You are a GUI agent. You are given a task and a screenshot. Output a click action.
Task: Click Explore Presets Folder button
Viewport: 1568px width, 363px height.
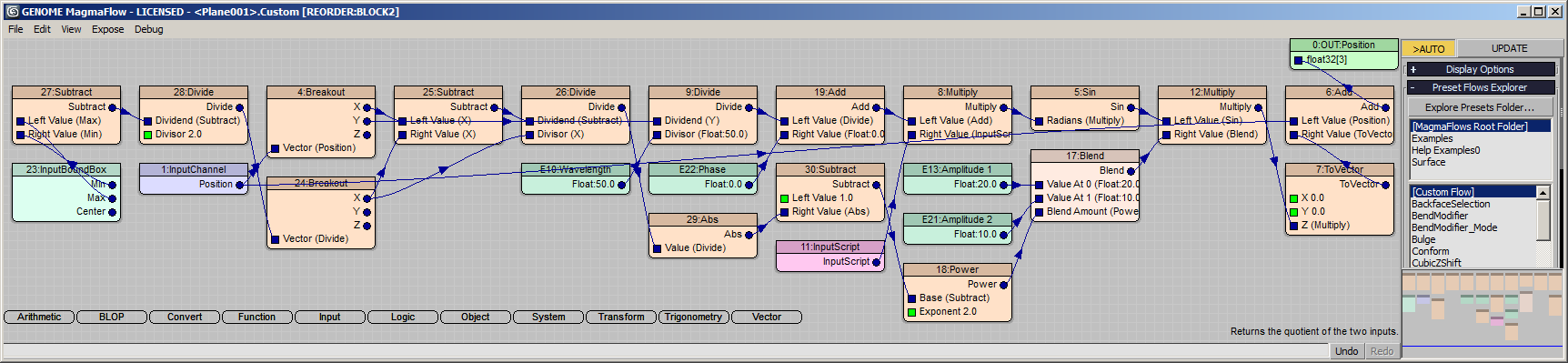[1480, 107]
